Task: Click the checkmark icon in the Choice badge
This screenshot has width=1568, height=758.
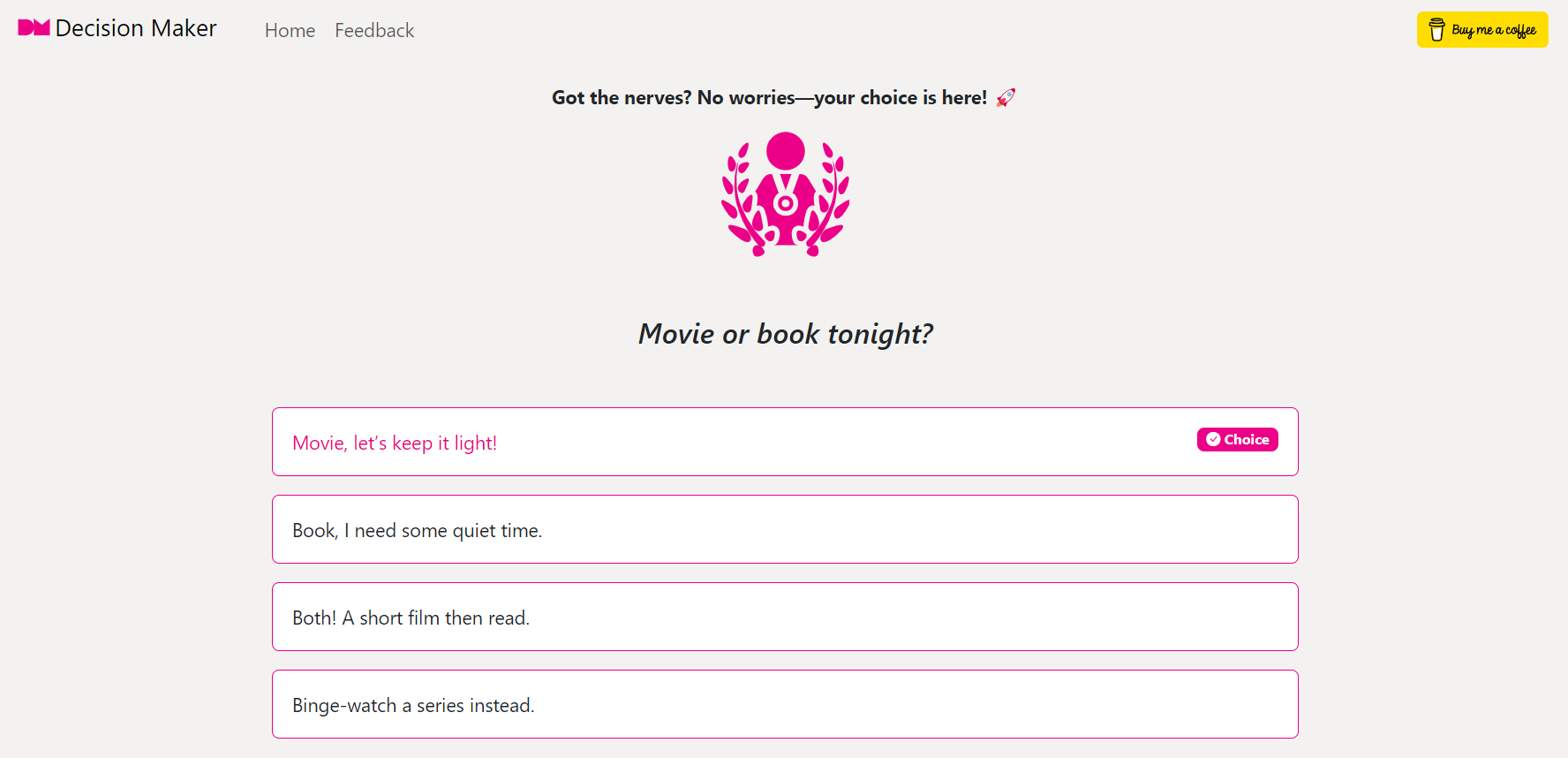Action: [1213, 439]
